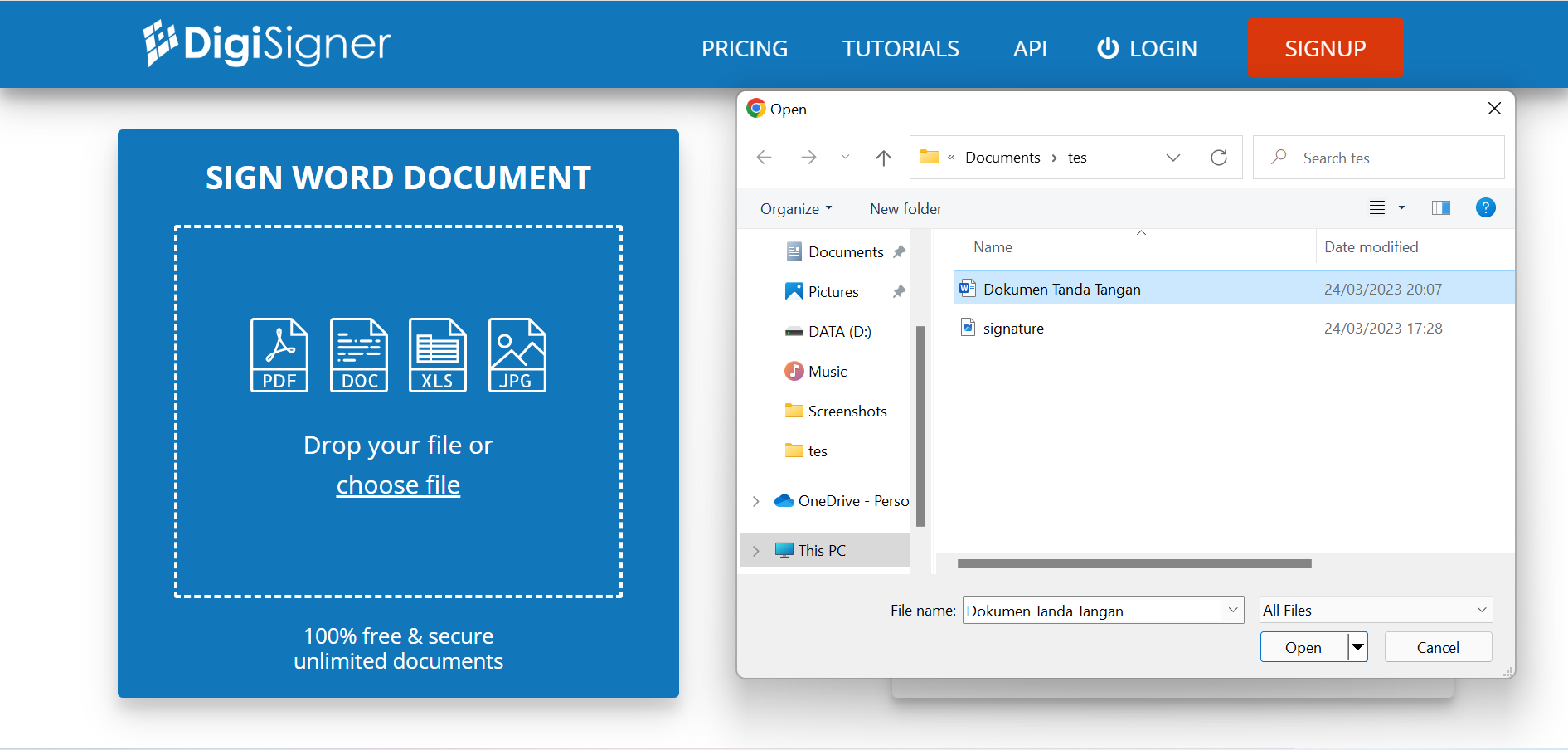Click the signature file icon
The height and width of the screenshot is (750, 1568).
968,328
